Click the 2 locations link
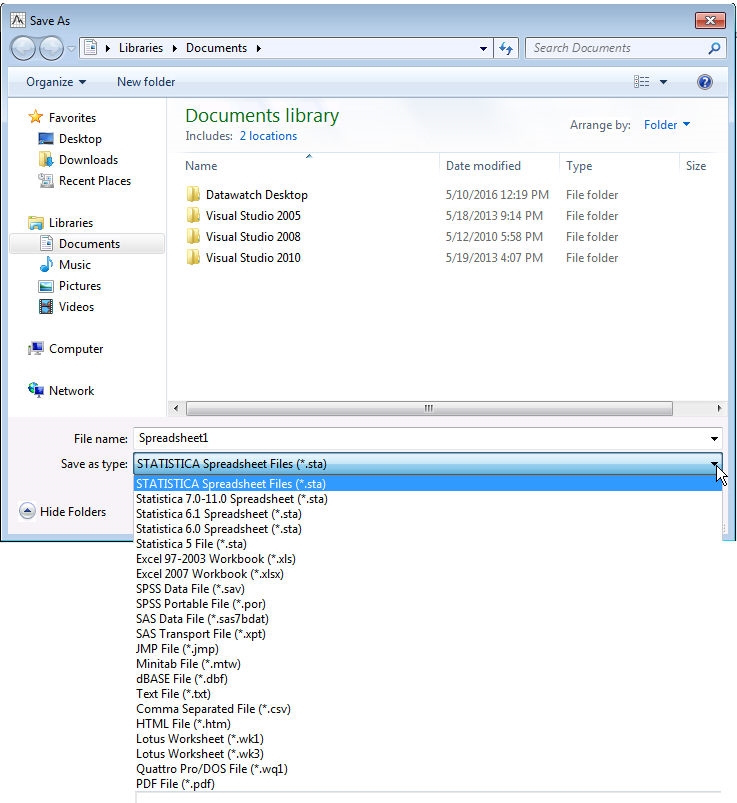 (x=268, y=136)
